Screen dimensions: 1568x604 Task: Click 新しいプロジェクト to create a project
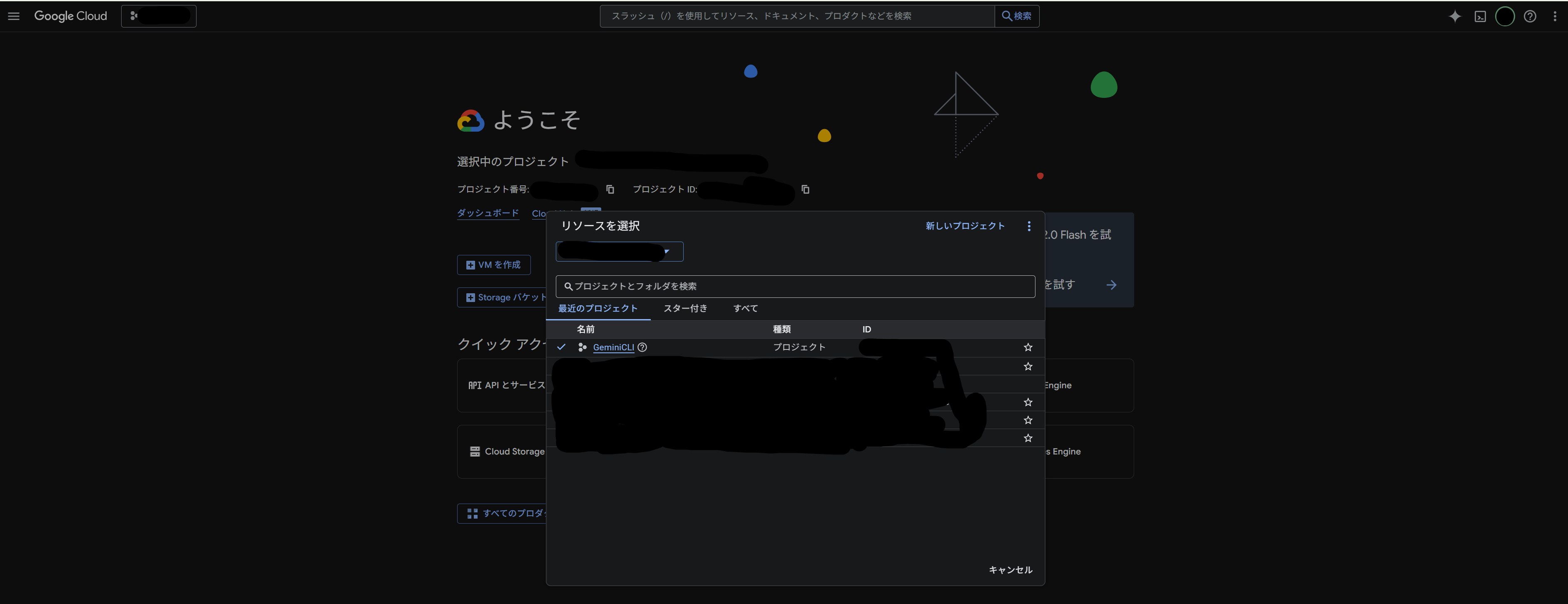tap(965, 226)
